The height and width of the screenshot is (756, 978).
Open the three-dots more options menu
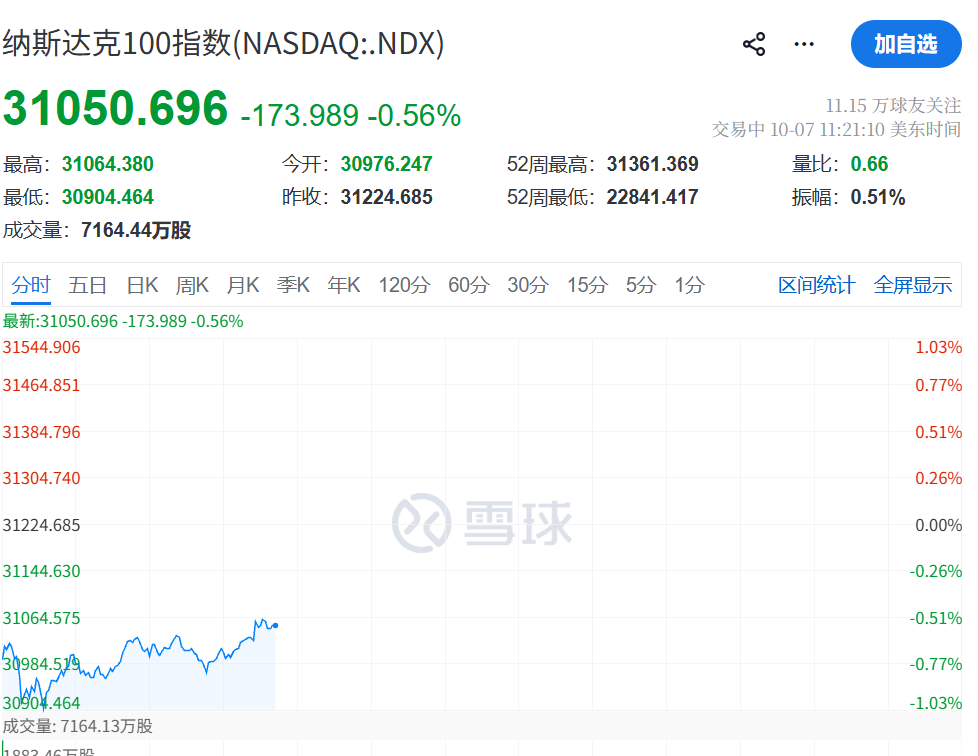804,44
